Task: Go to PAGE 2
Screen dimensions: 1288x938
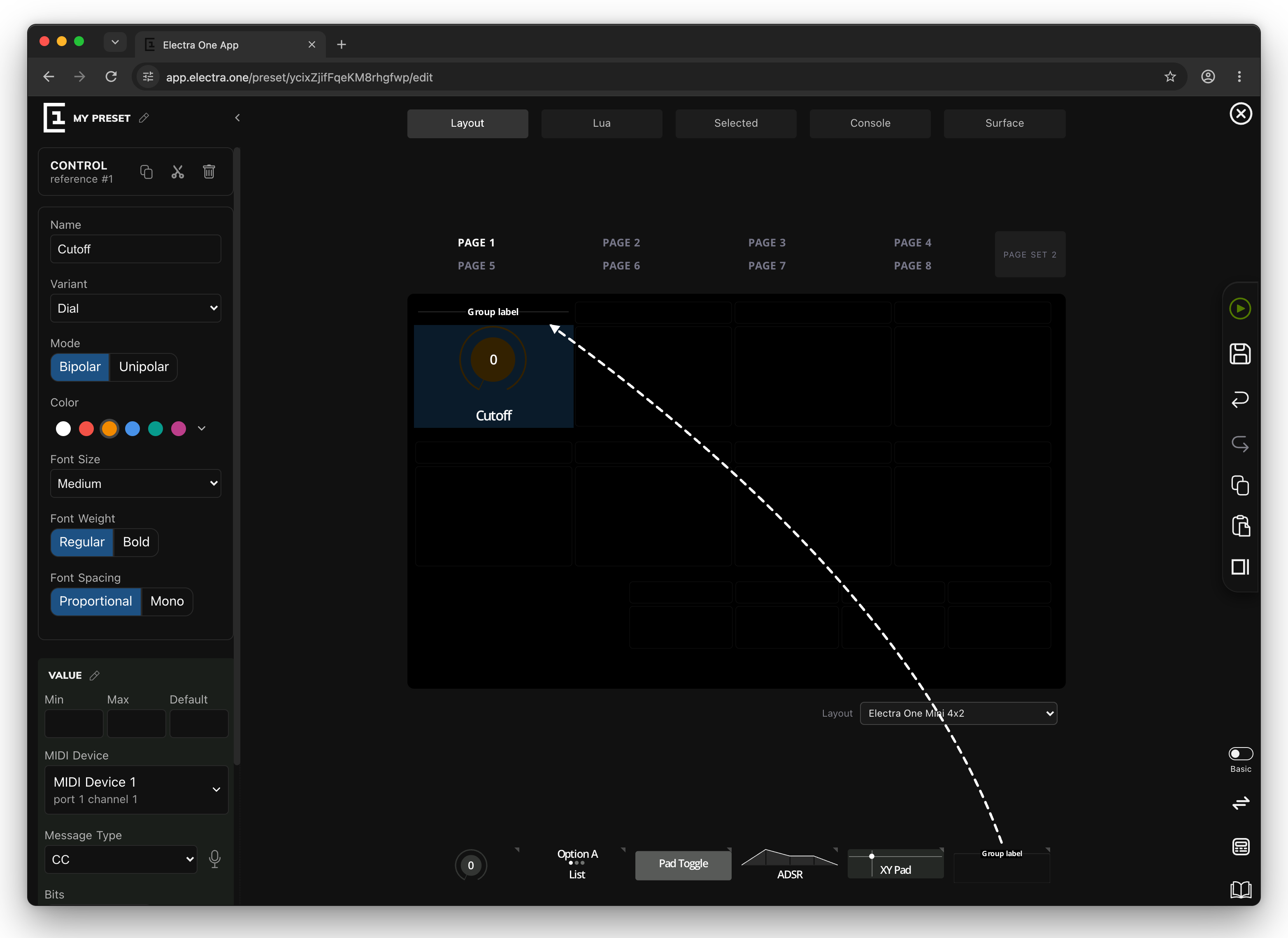Action: [x=621, y=242]
